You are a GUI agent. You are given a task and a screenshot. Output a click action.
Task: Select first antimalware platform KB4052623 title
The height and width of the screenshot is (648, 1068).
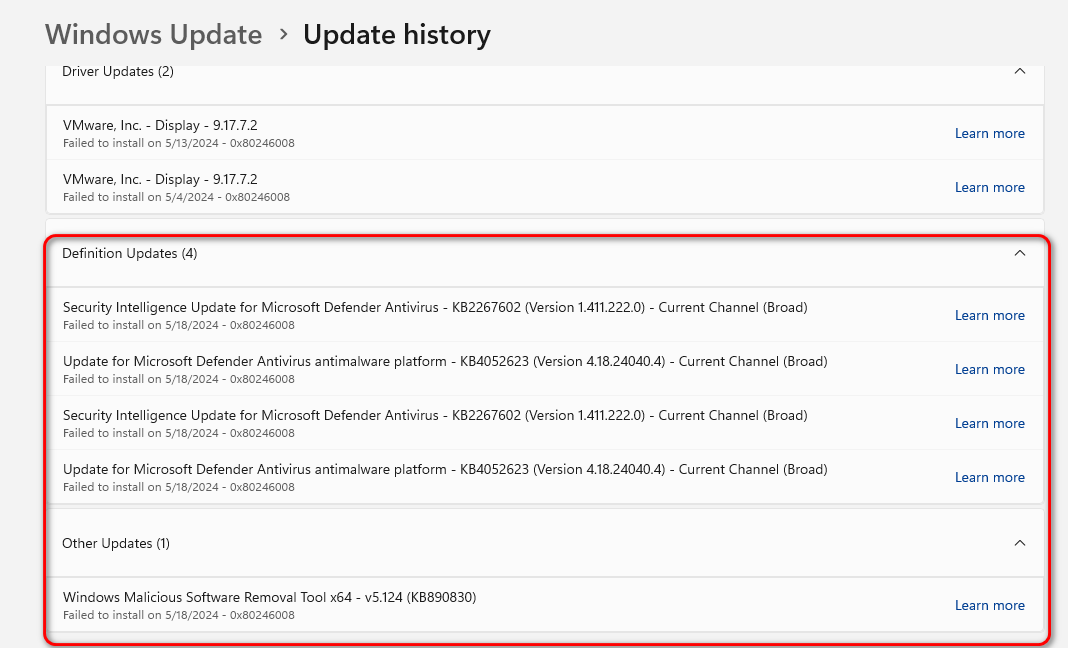[445, 361]
